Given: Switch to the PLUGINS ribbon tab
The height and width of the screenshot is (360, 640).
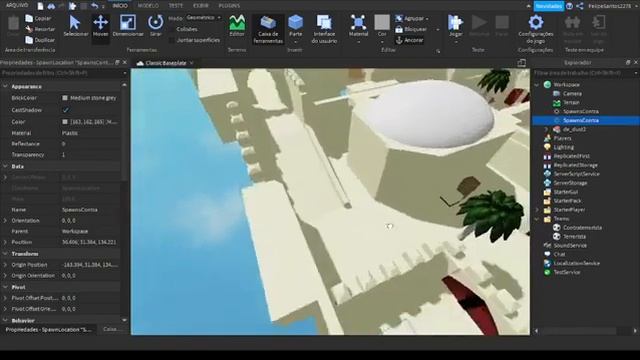Looking at the screenshot, I should coord(229,6).
